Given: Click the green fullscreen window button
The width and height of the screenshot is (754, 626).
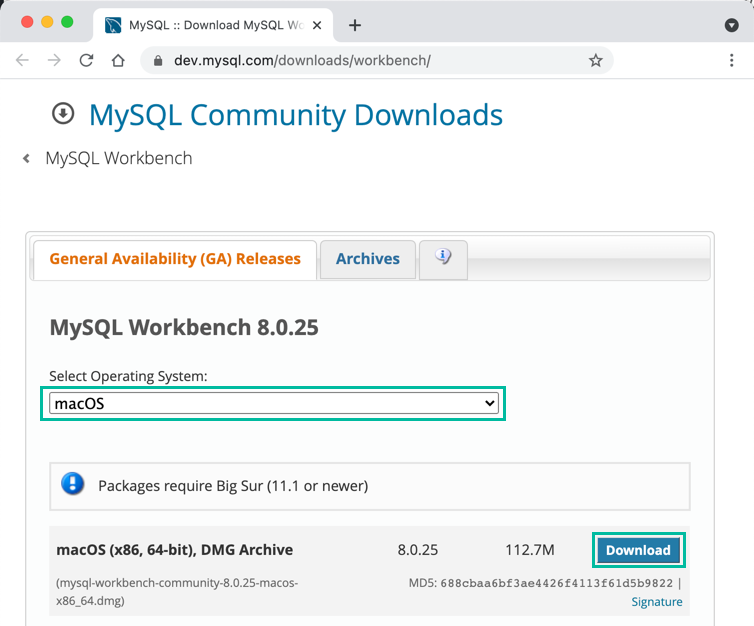Looking at the screenshot, I should click(x=67, y=22).
